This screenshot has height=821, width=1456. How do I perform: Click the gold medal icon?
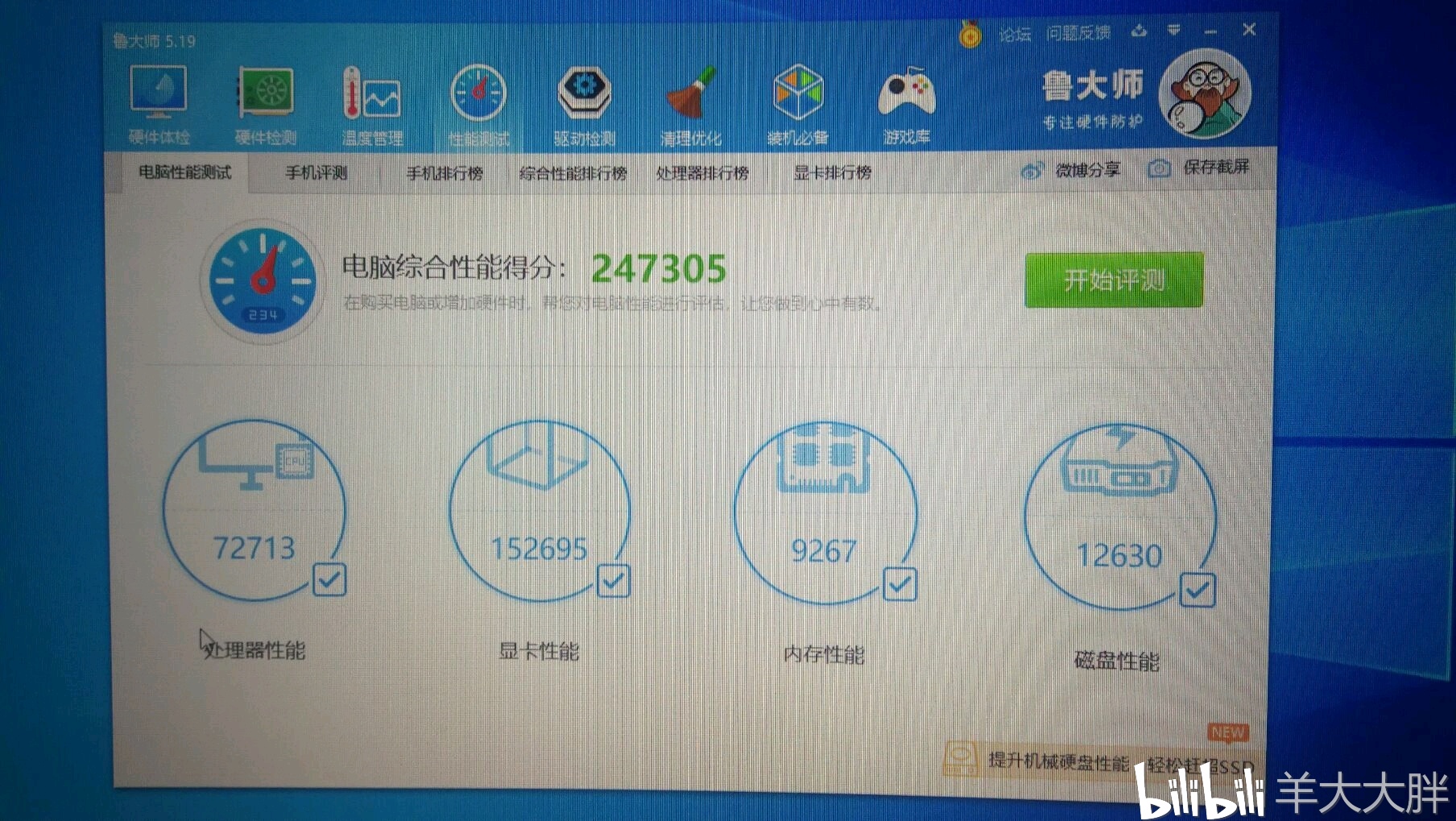970,34
